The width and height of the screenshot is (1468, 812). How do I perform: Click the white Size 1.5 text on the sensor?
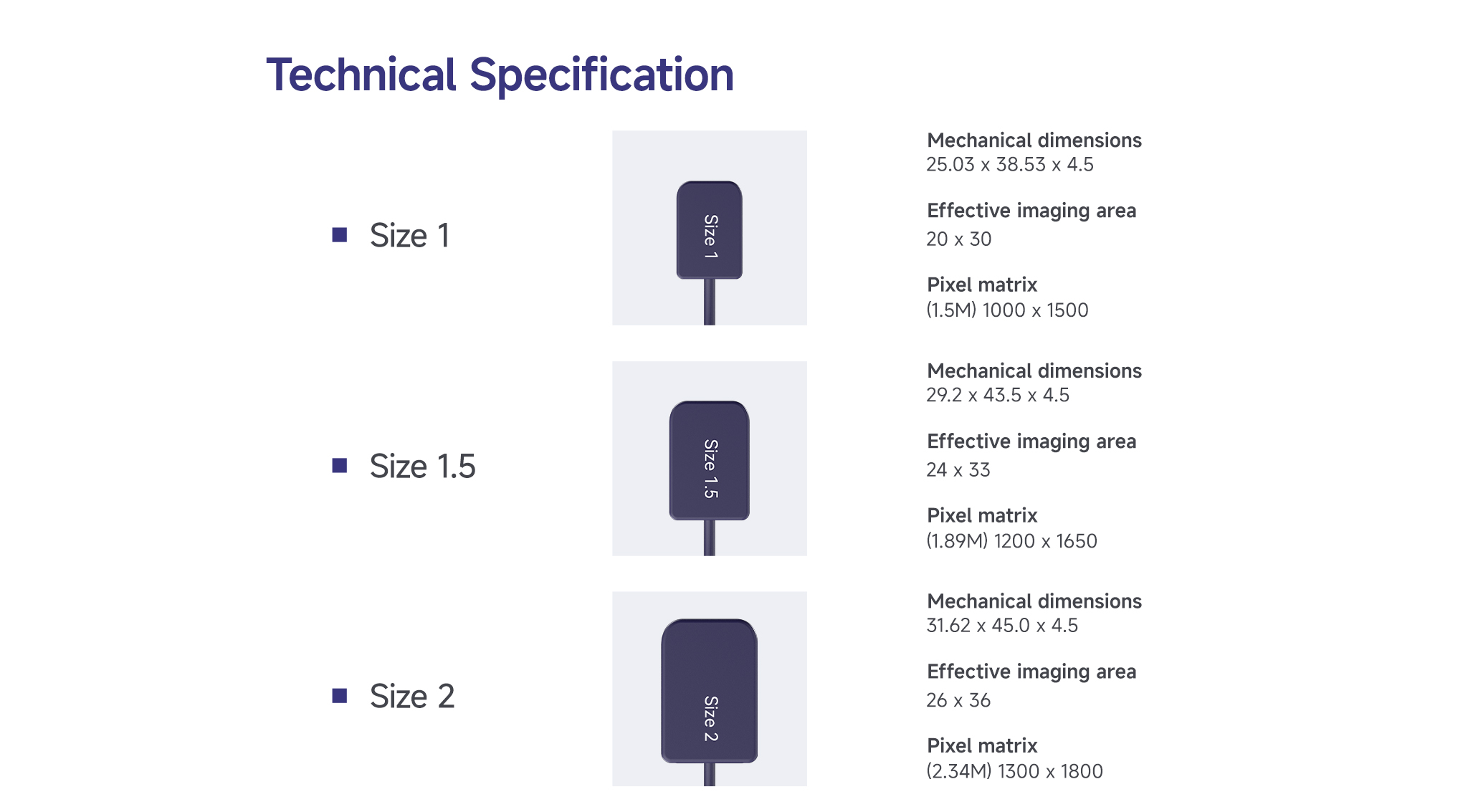pos(710,469)
